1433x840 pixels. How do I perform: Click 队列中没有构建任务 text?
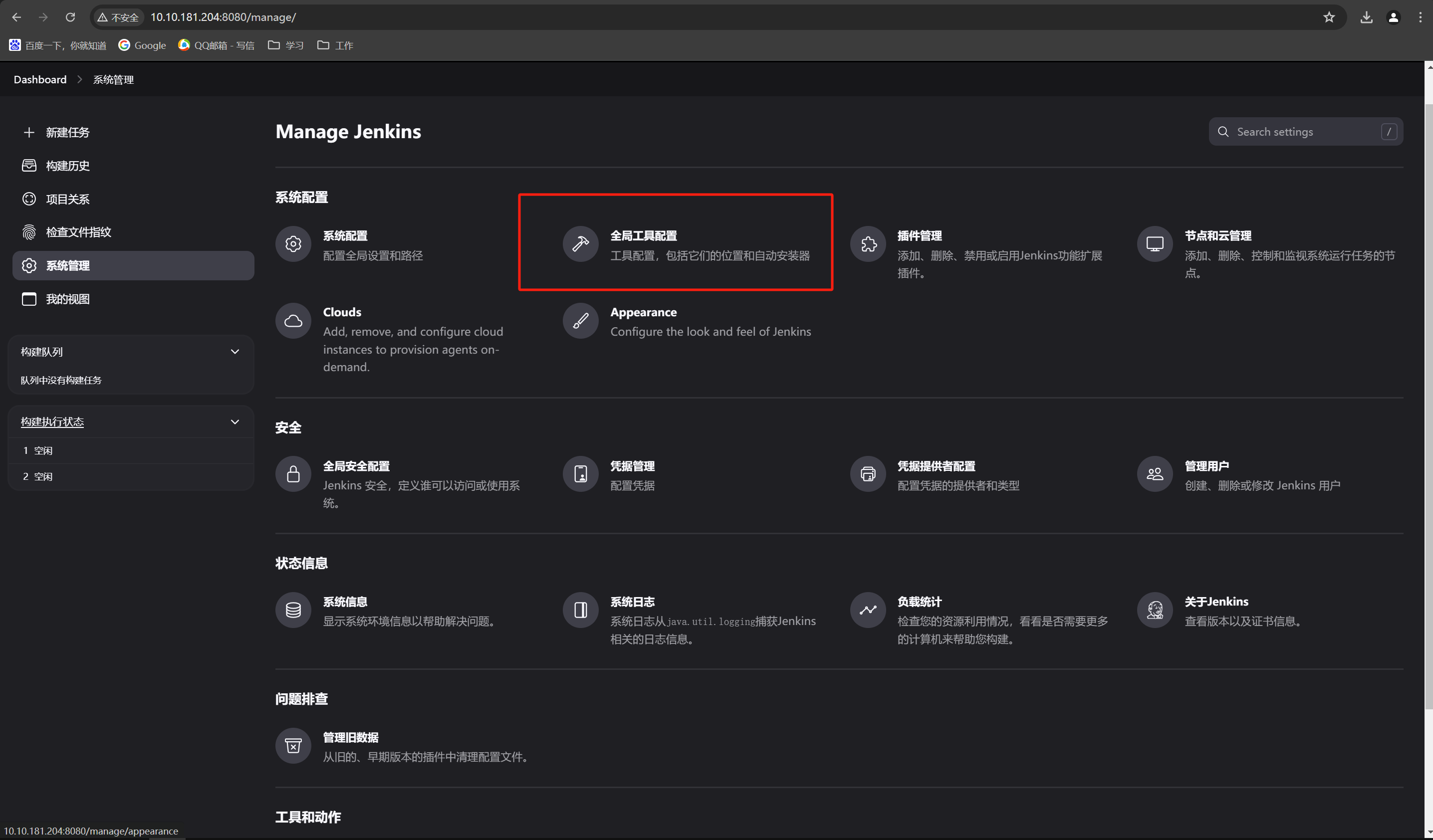point(61,380)
